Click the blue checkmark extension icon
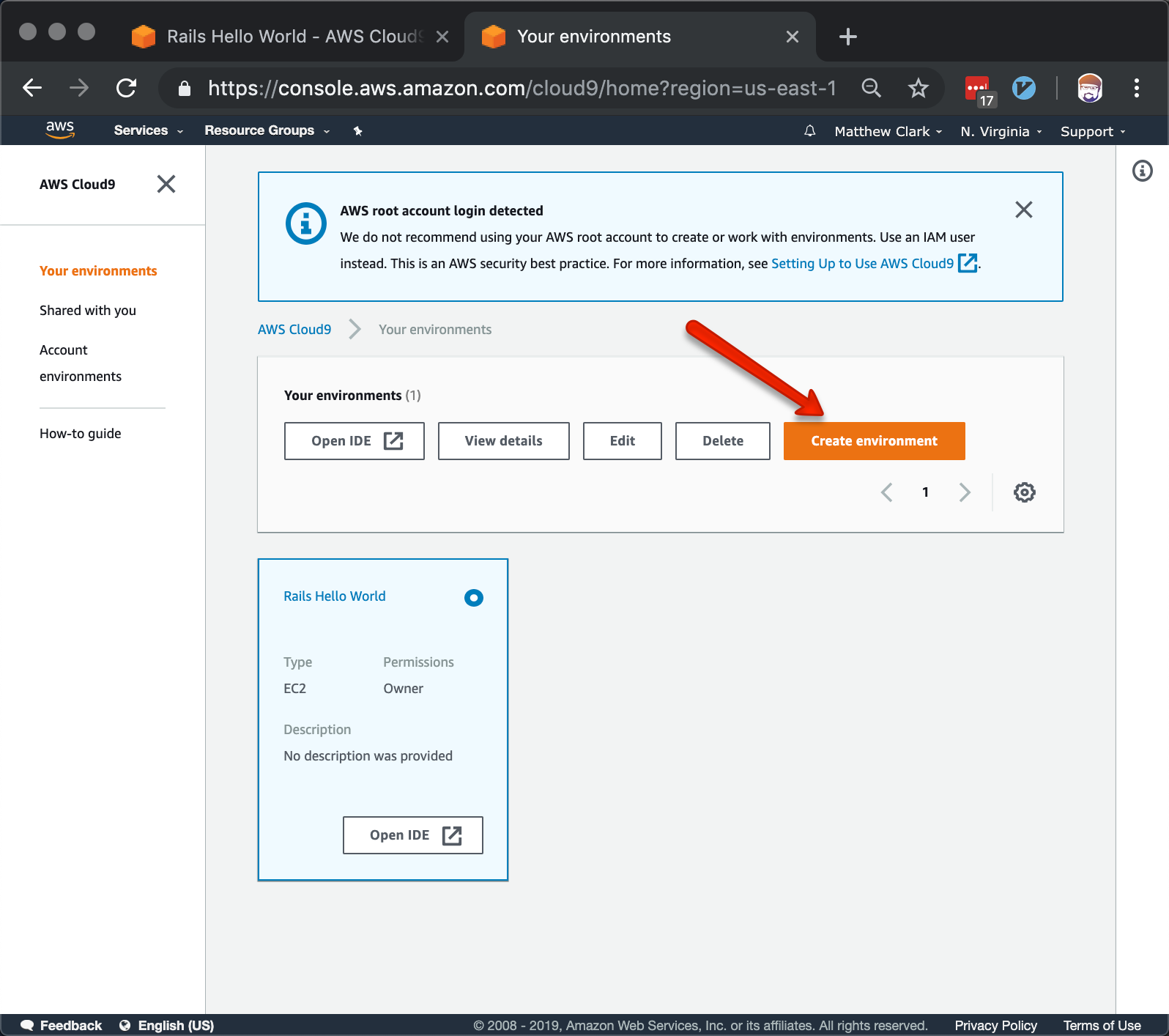Image resolution: width=1169 pixels, height=1036 pixels. (x=1023, y=89)
